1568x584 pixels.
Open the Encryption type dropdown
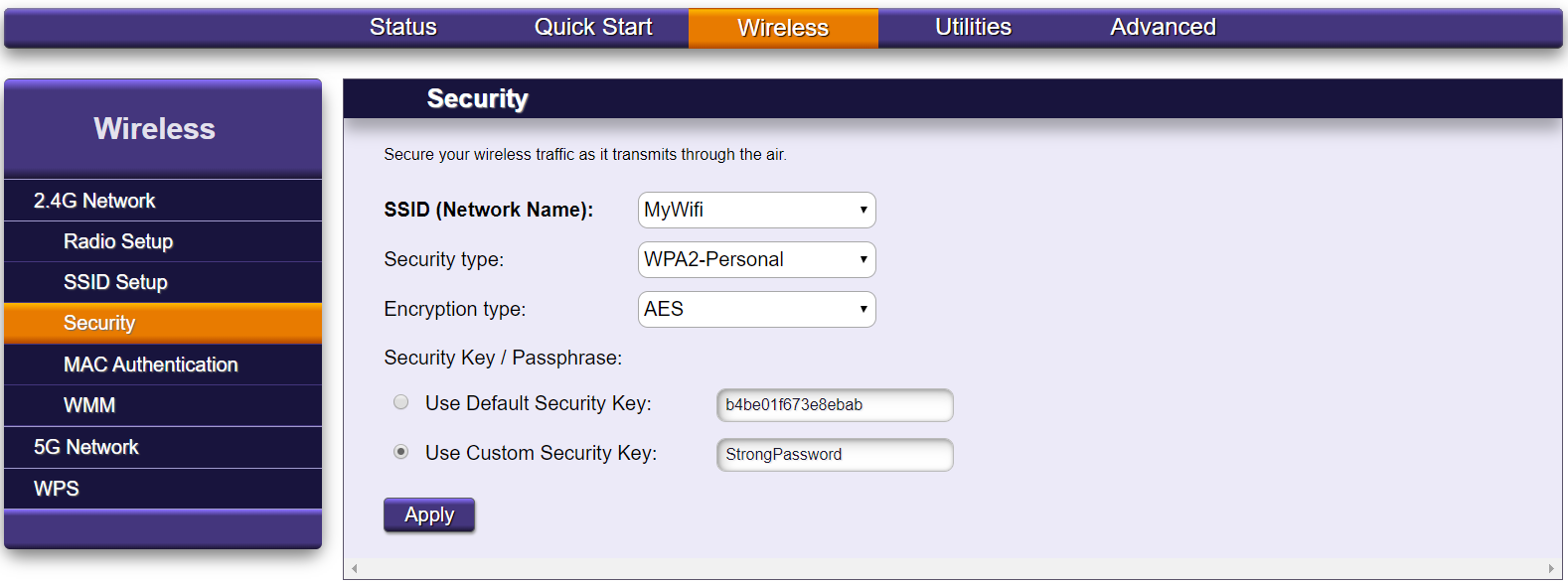(x=756, y=310)
